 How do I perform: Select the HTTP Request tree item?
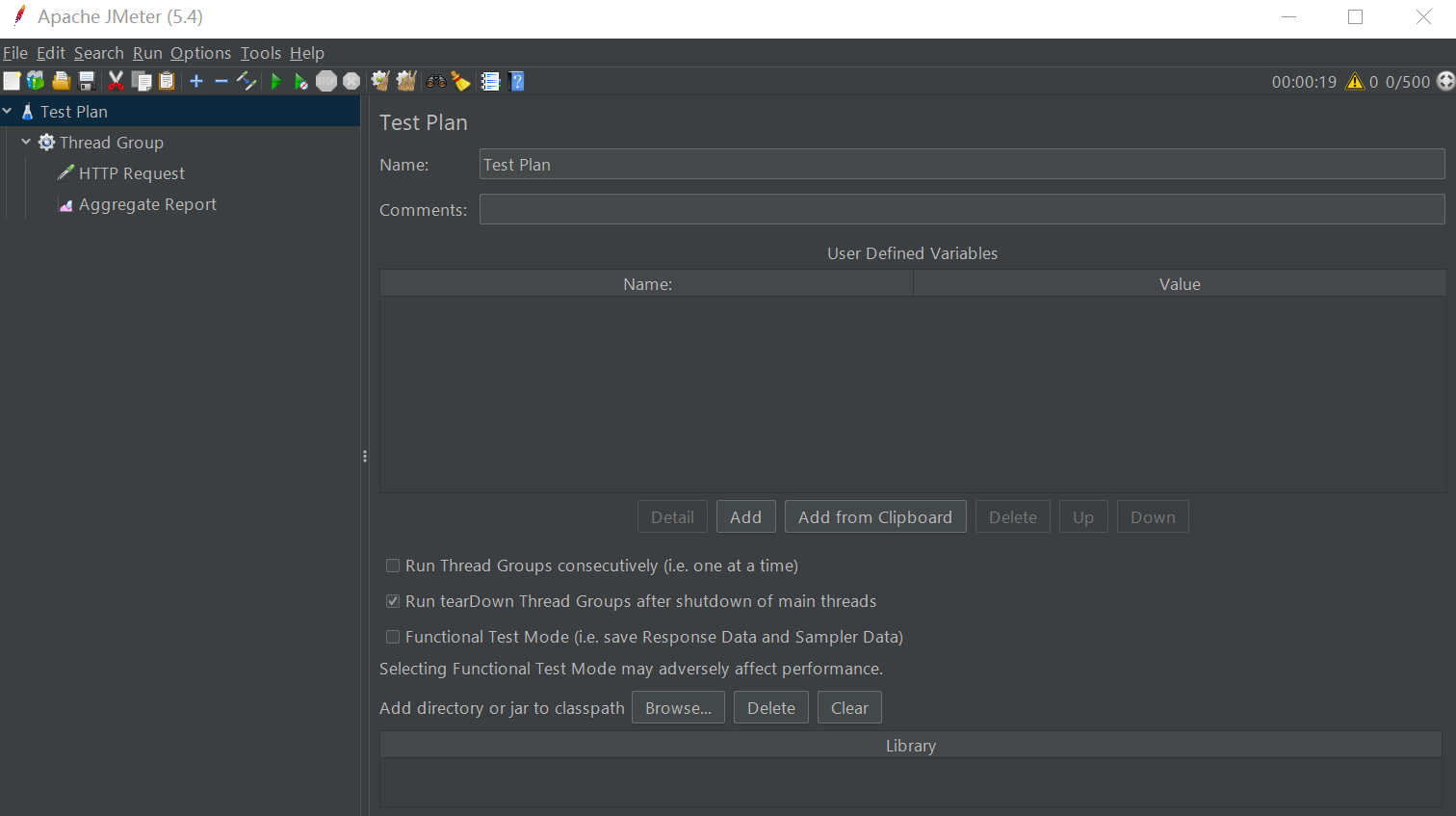(132, 173)
